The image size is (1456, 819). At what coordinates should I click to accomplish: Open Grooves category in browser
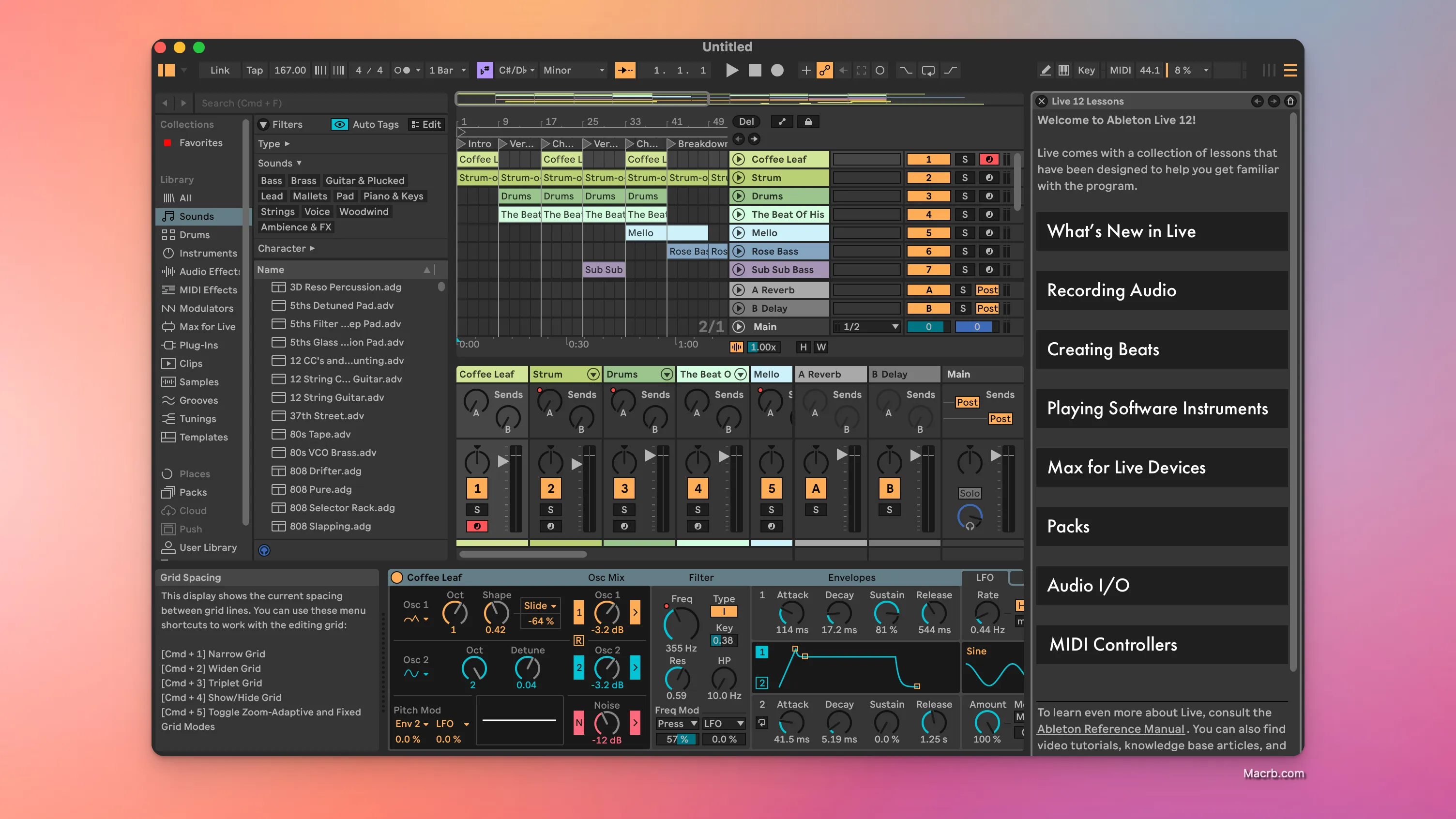pos(199,400)
